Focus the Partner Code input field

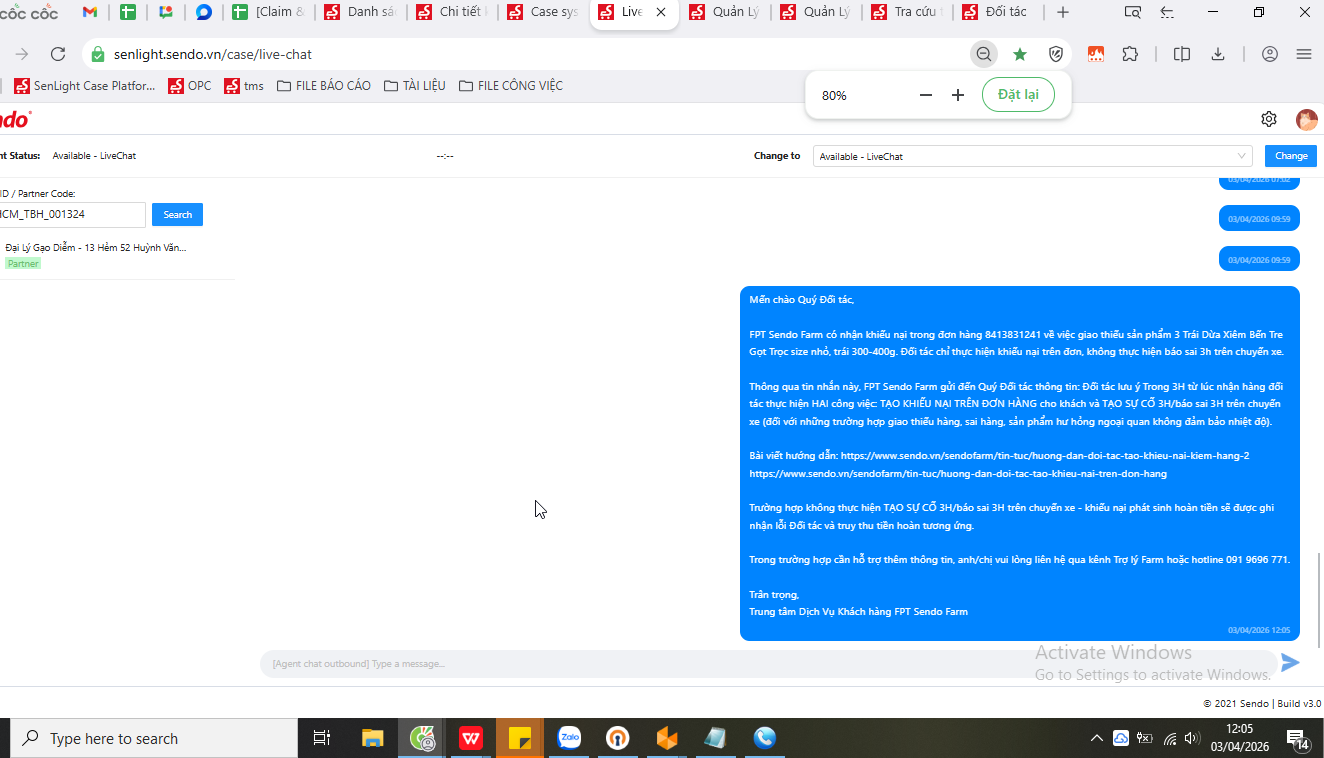tap(71, 215)
